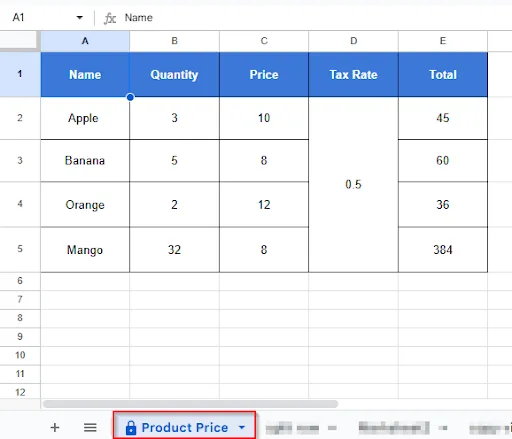Viewport: 512px width, 439px height.
Task: Click the Tax Rate header cell
Action: click(354, 74)
